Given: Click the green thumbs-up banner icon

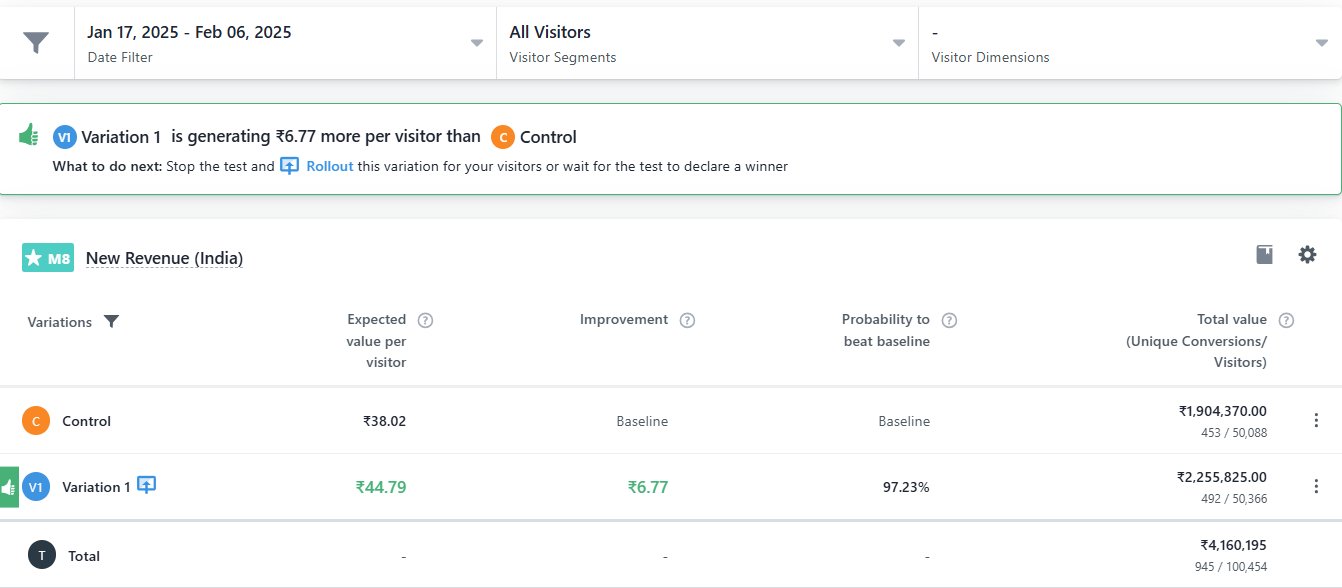Looking at the screenshot, I should point(29,134).
